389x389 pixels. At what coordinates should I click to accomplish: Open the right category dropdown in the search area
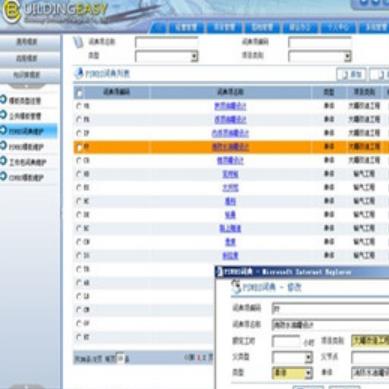[x=320, y=56]
